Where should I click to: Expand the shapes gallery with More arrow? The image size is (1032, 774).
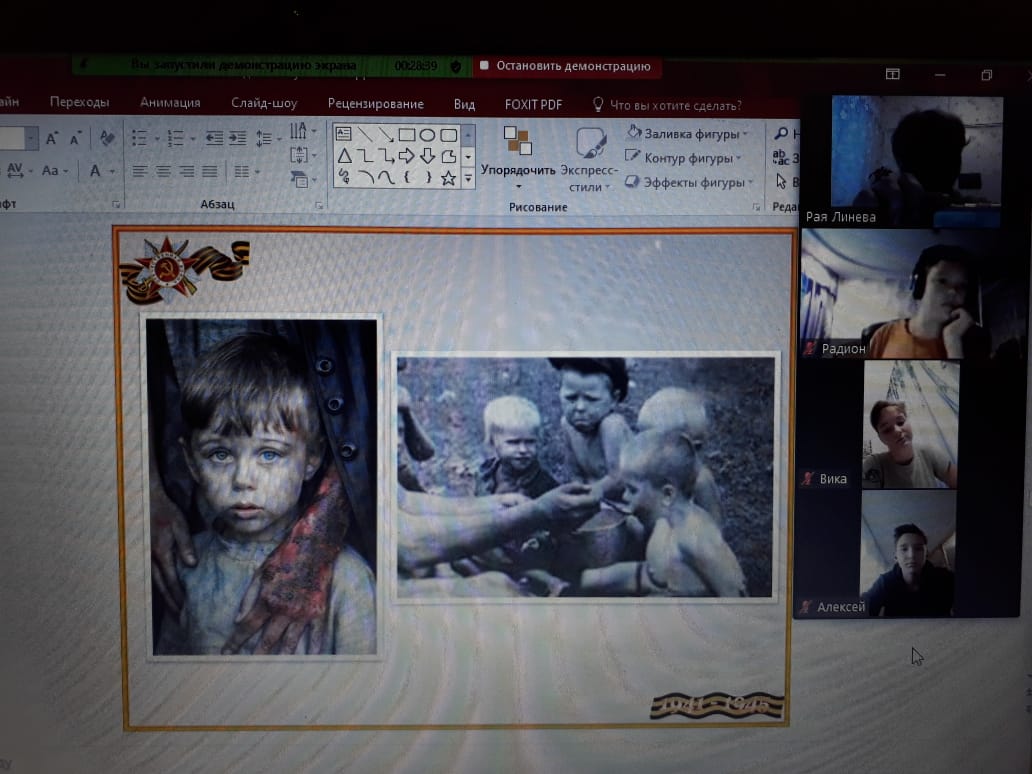467,178
